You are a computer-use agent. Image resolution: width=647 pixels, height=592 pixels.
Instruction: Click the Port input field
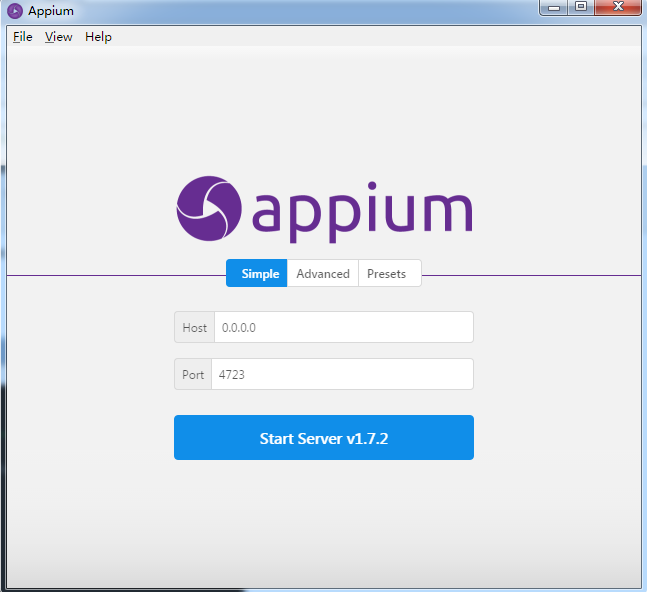coord(342,374)
